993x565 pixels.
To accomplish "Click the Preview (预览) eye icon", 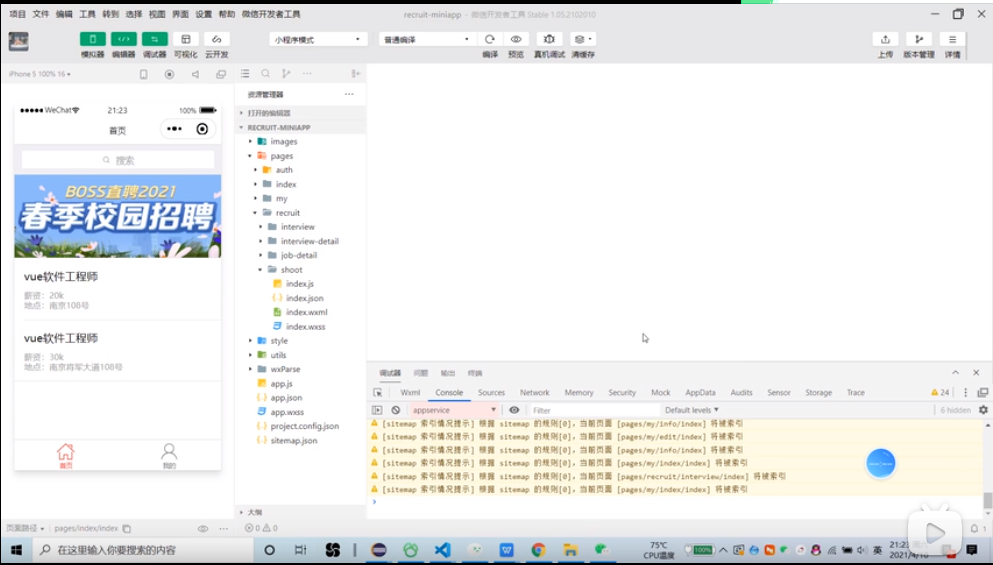I will point(516,39).
